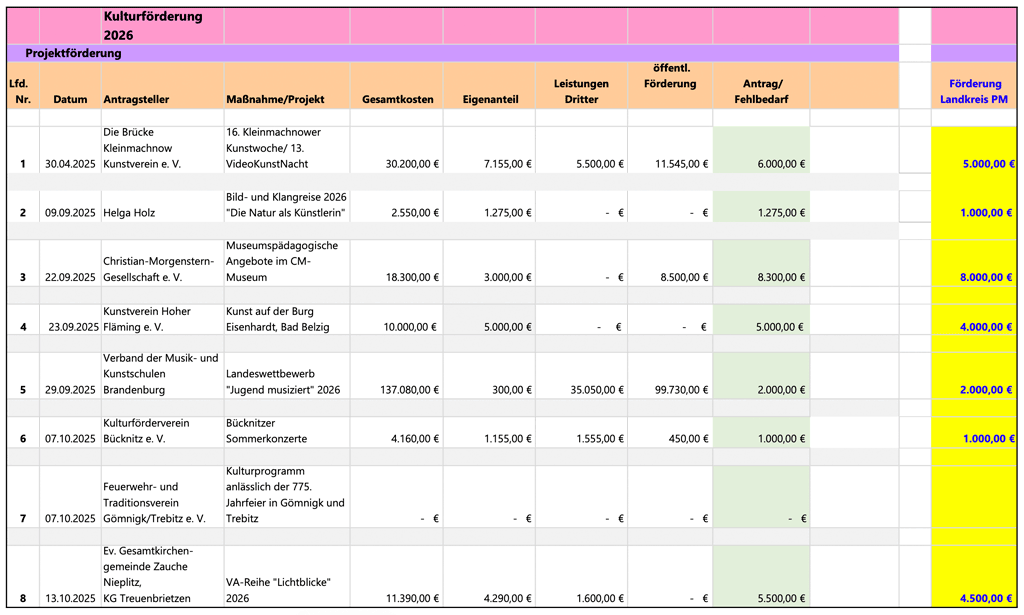This screenshot has height=615, width=1024.
Task: Select green Fehlbedarf cell 8.300,00 €
Action: pos(761,277)
